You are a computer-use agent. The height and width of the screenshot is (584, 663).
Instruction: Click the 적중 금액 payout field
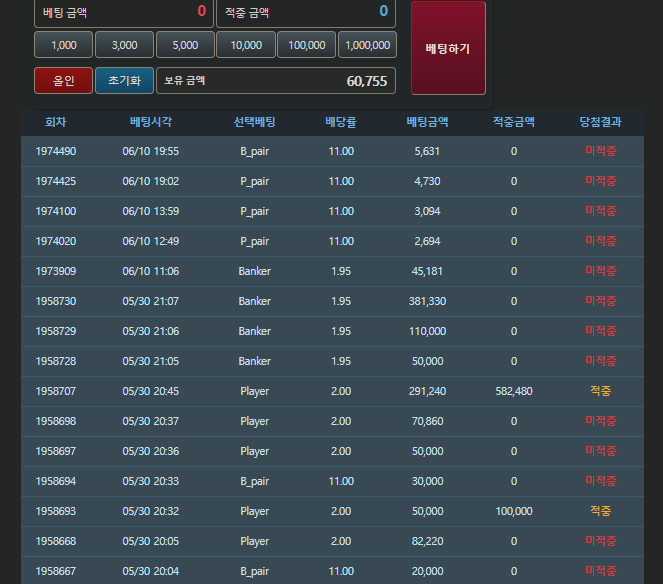click(x=306, y=12)
